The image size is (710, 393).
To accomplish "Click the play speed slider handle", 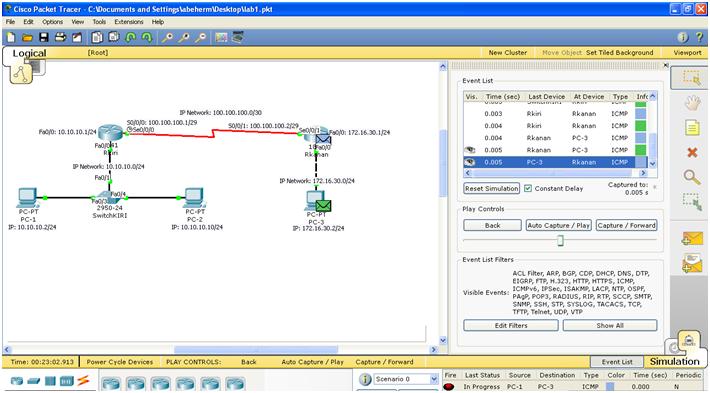I will tap(560, 240).
